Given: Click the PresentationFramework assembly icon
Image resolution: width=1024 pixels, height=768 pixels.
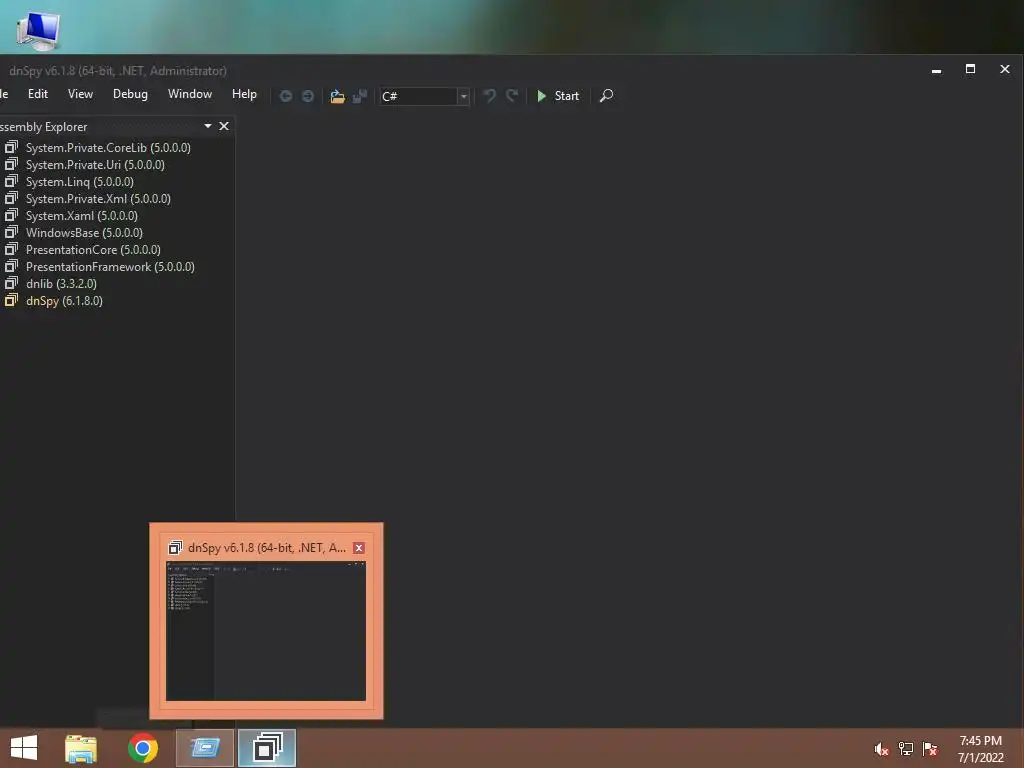Looking at the screenshot, I should (x=11, y=266).
